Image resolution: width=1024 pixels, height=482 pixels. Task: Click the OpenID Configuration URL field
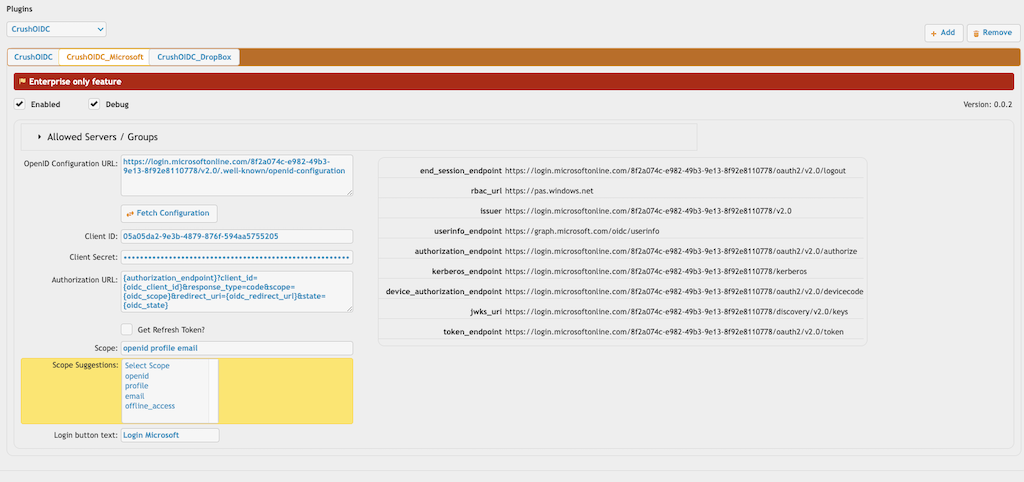237,175
